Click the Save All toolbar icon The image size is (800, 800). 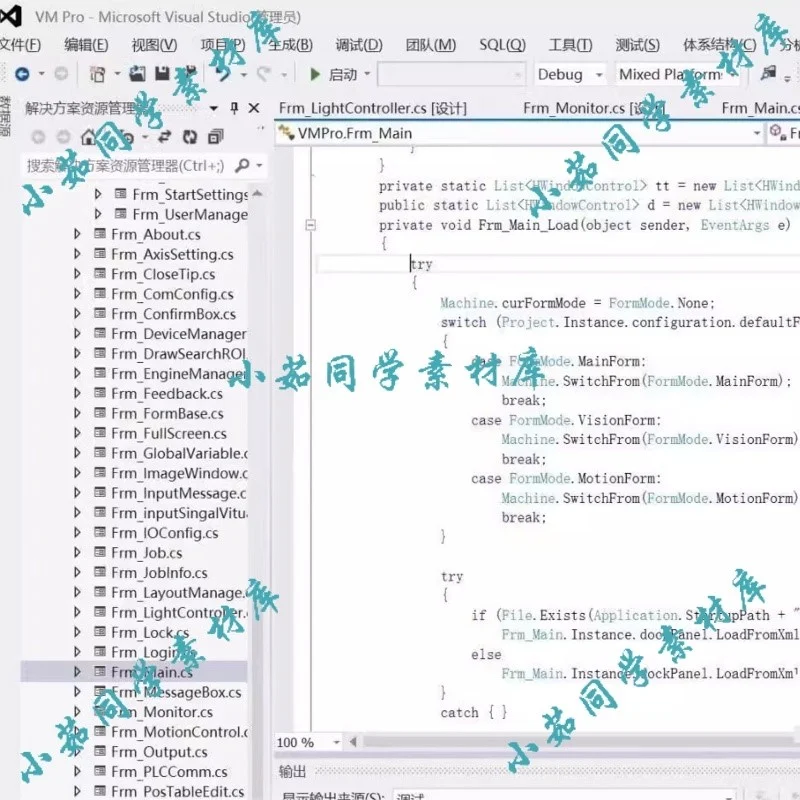(188, 73)
